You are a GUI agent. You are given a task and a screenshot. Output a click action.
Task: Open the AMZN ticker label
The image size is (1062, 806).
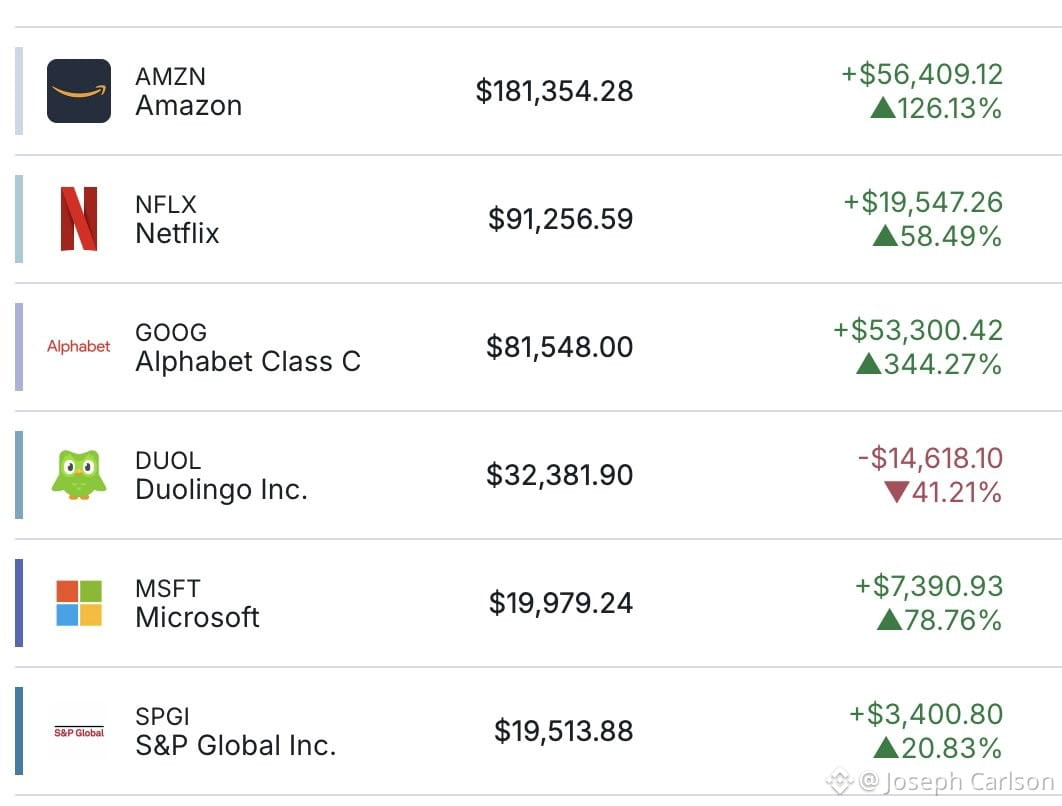171,77
